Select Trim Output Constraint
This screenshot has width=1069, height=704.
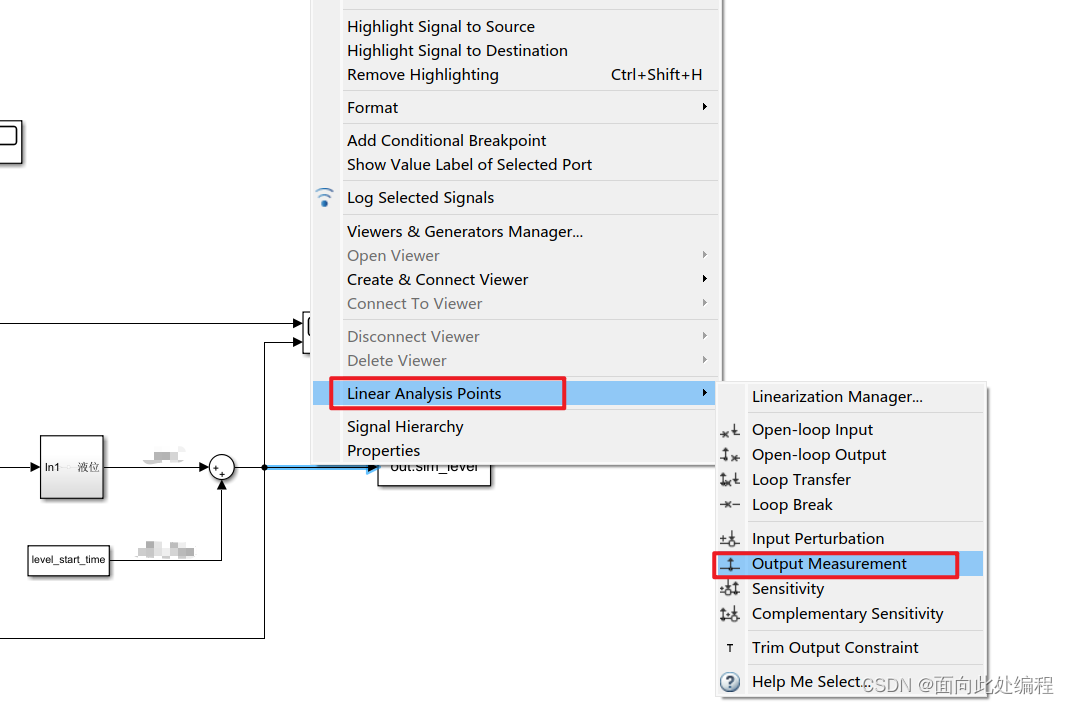click(835, 648)
